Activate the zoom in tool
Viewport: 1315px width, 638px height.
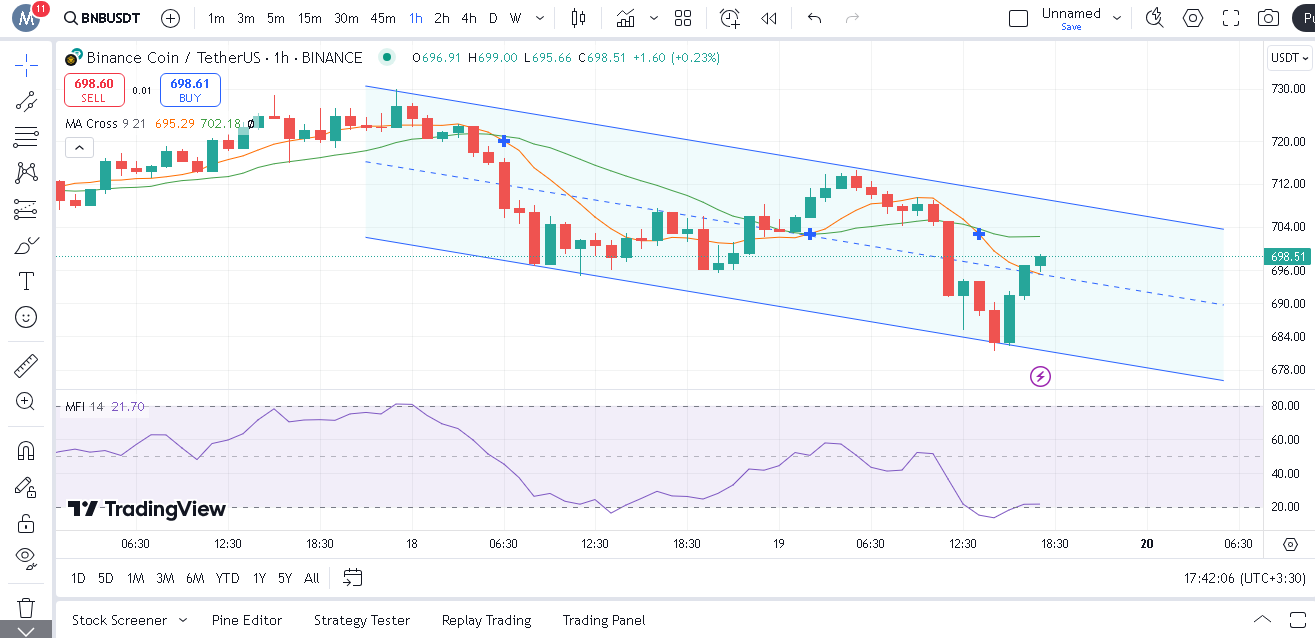tap(26, 402)
